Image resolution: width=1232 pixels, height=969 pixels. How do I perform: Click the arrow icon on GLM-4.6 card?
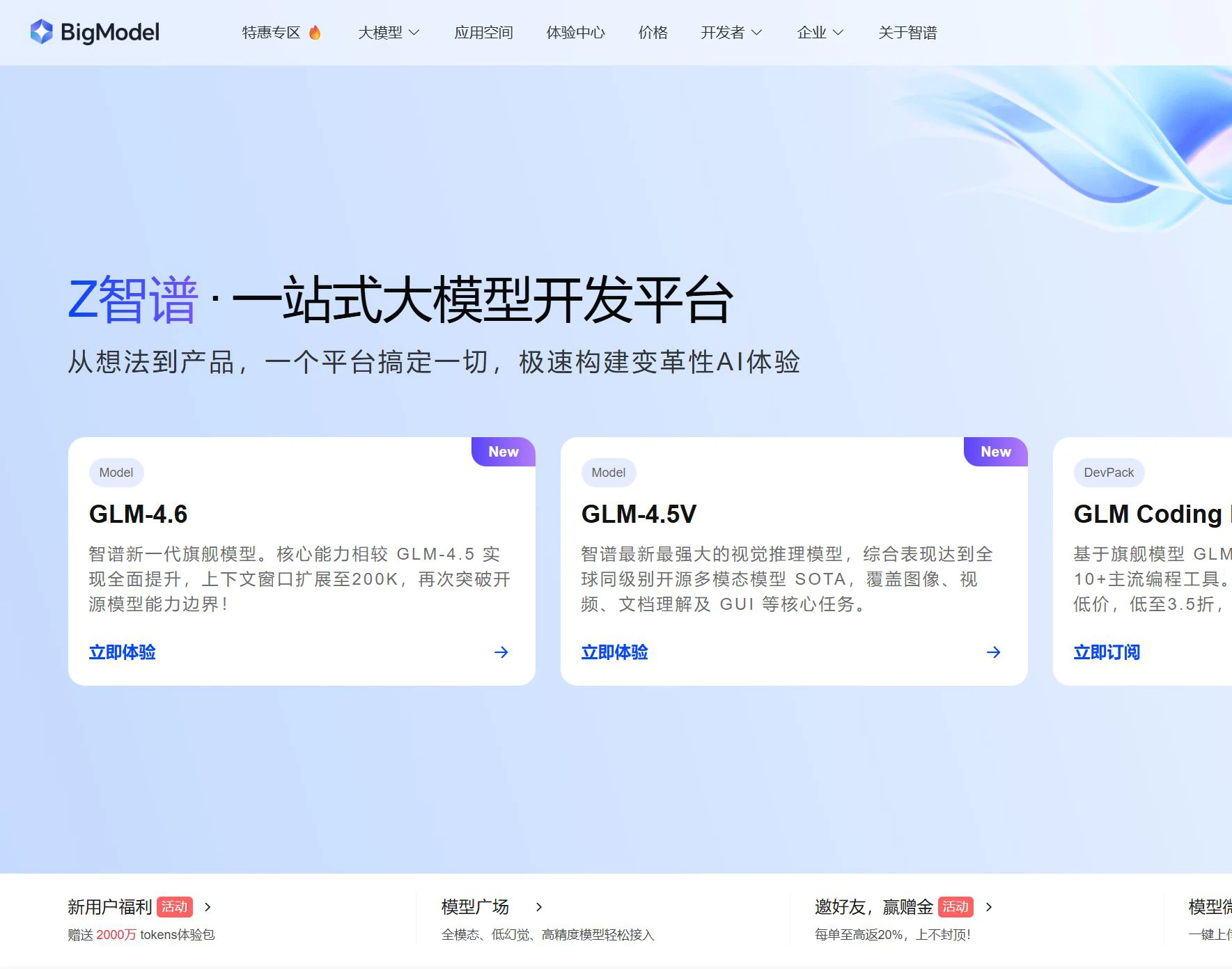(501, 652)
